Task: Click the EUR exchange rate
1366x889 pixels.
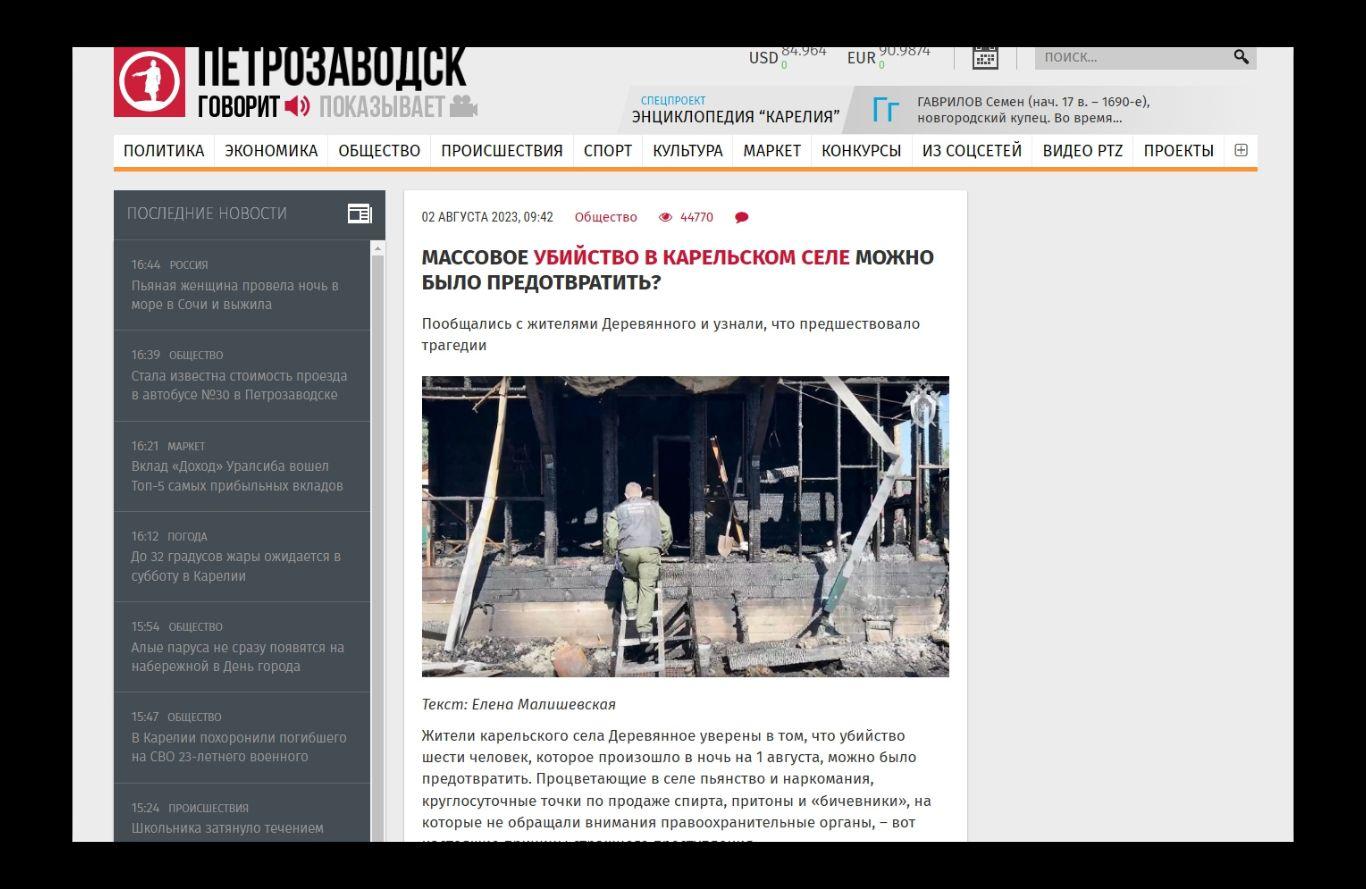Action: (x=889, y=56)
